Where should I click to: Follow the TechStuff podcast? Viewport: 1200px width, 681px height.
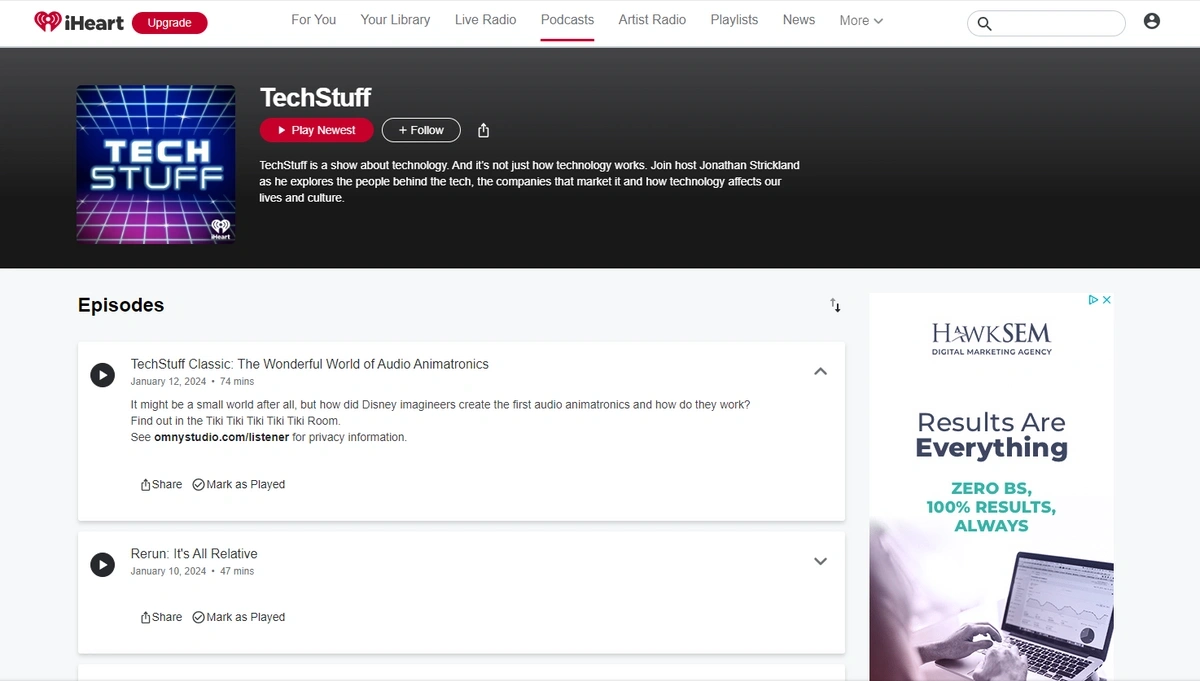[421, 130]
